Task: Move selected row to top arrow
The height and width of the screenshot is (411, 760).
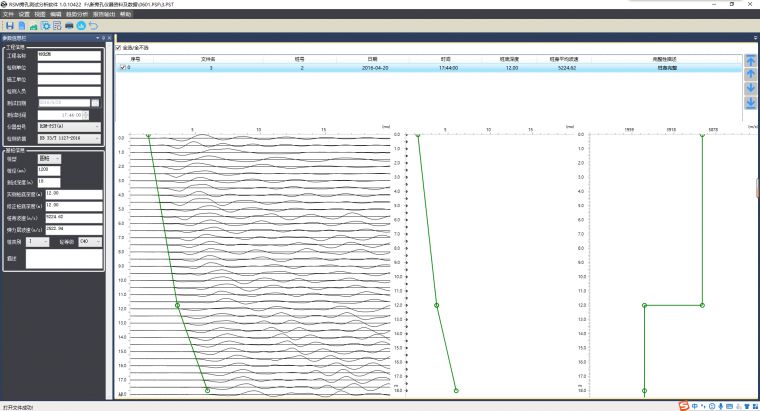Action: 750,61
